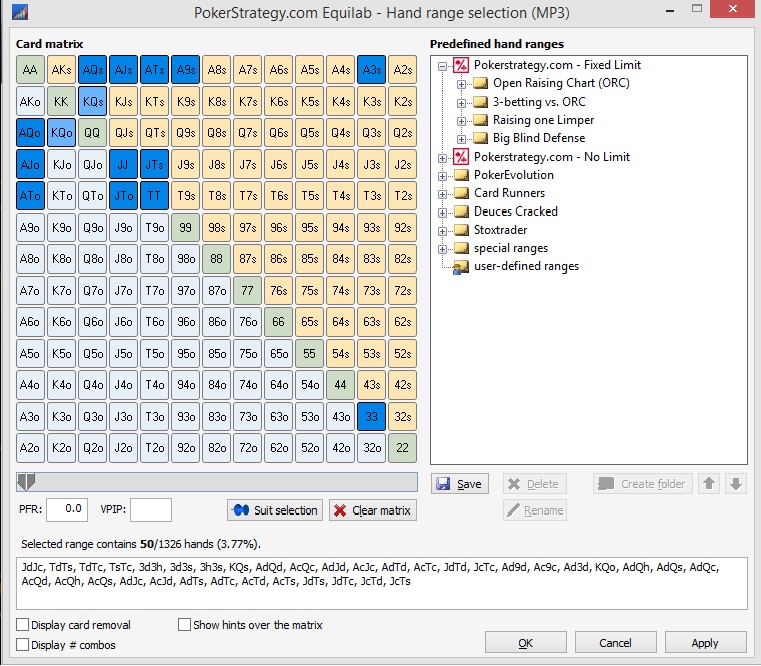Screen dimensions: 761x666
Task: Select the special ranges tree entry
Action: [x=511, y=248]
